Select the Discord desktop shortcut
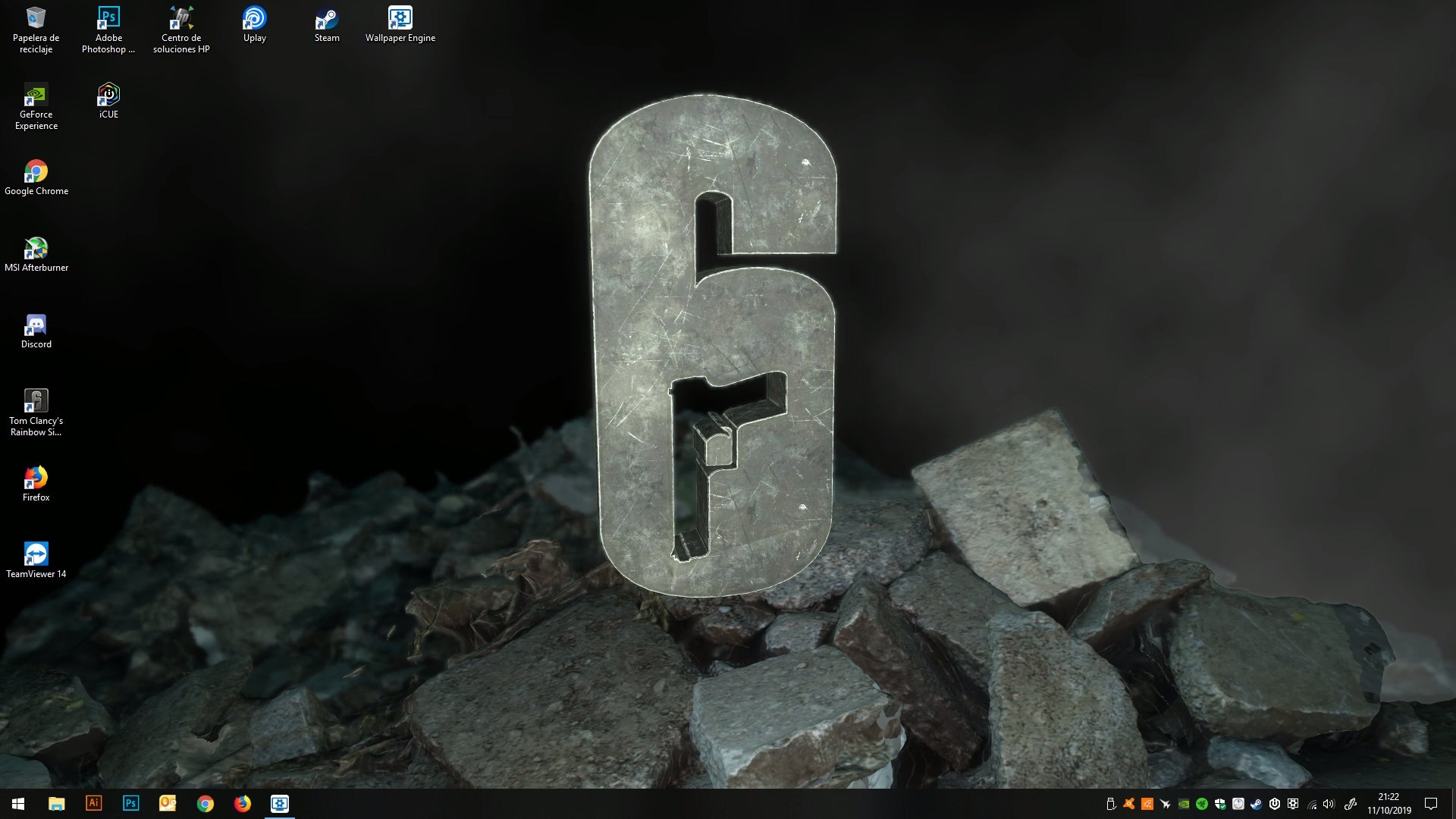 coord(36,331)
